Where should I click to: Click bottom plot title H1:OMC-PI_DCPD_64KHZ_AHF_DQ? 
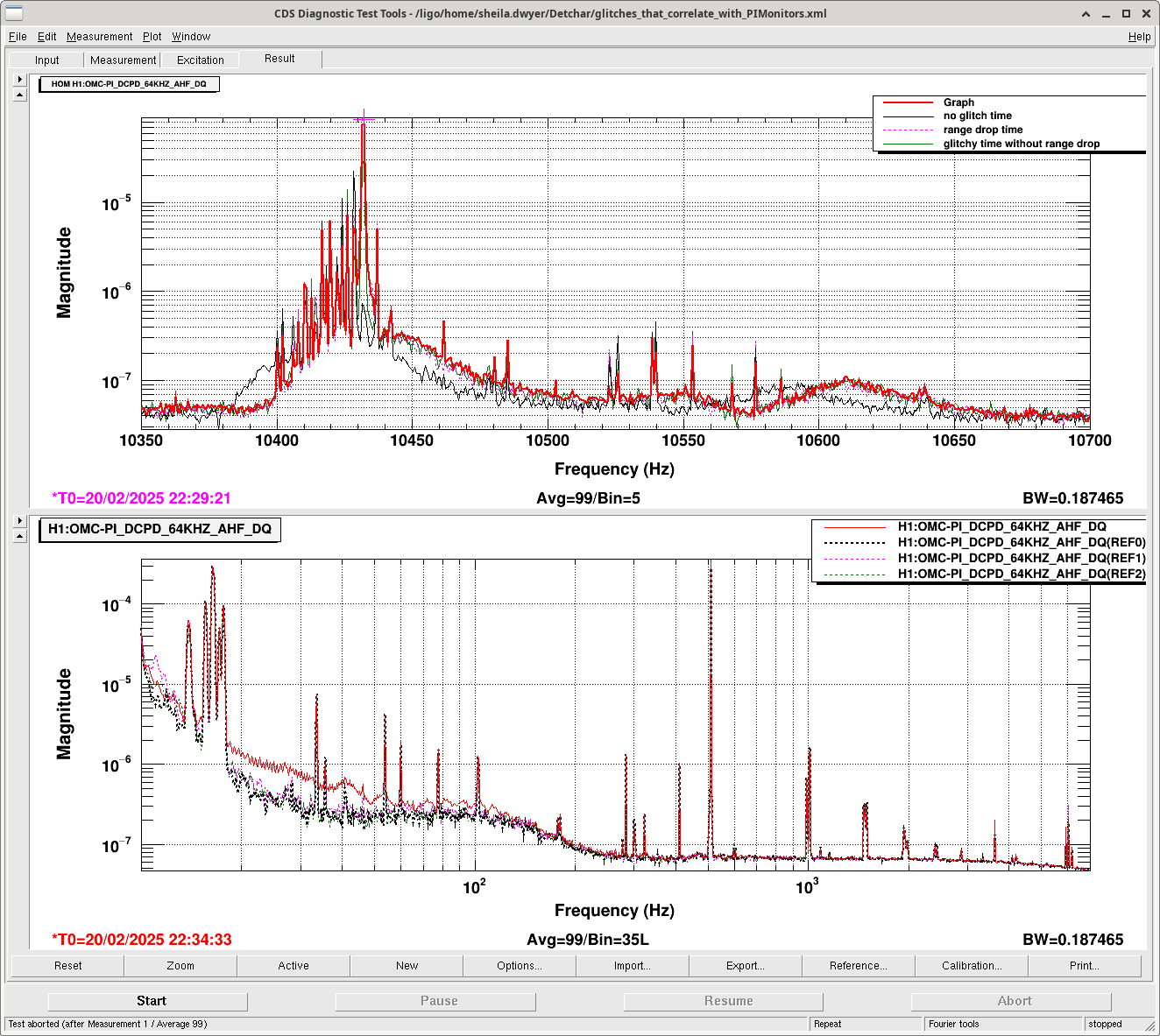click(159, 529)
